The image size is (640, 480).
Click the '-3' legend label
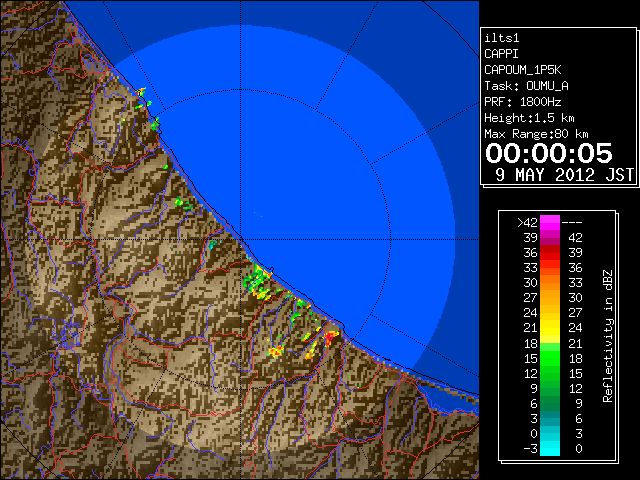[531, 449]
